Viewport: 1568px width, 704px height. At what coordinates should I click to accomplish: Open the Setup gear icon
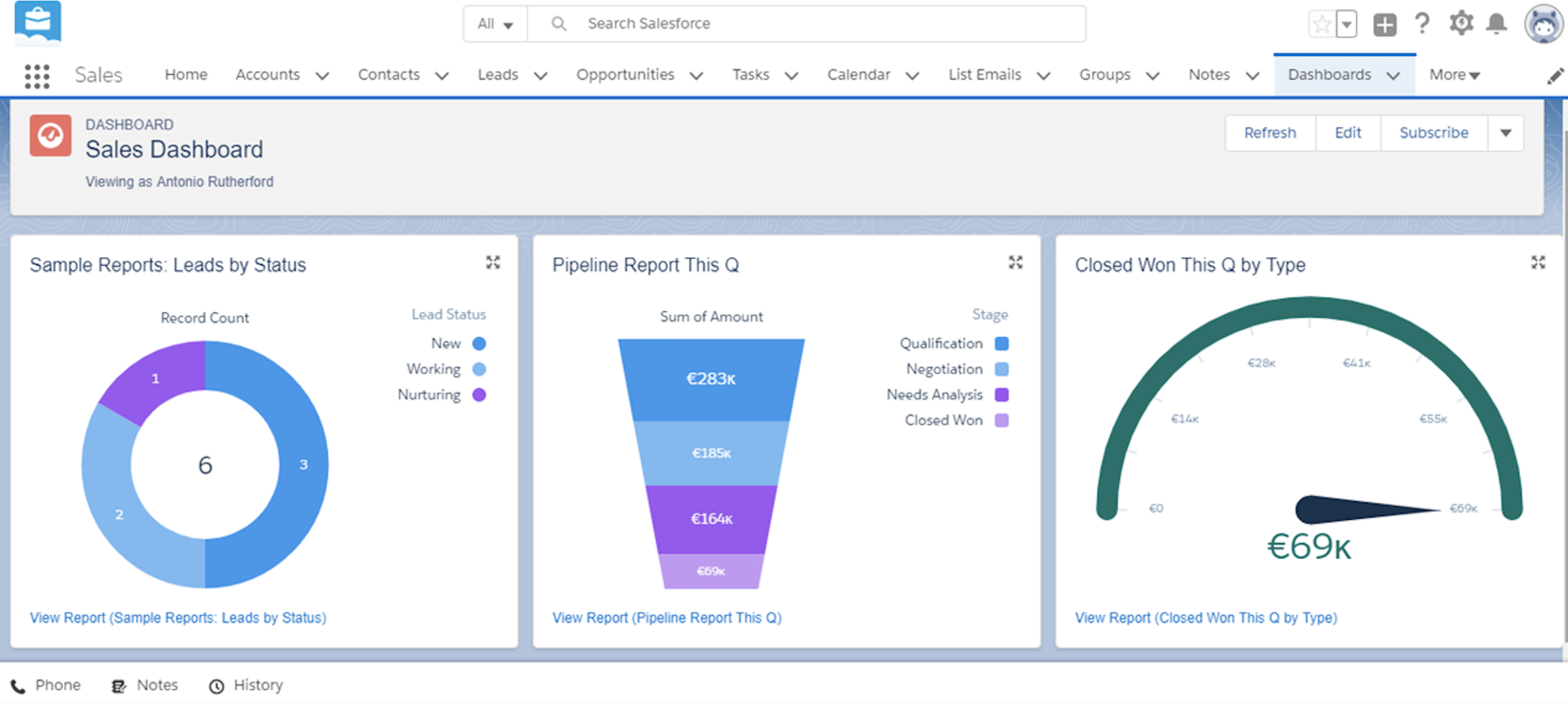[1461, 24]
